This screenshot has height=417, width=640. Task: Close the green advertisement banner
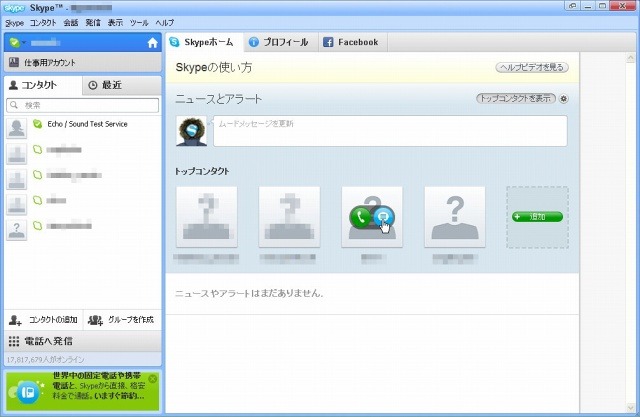coord(153,379)
